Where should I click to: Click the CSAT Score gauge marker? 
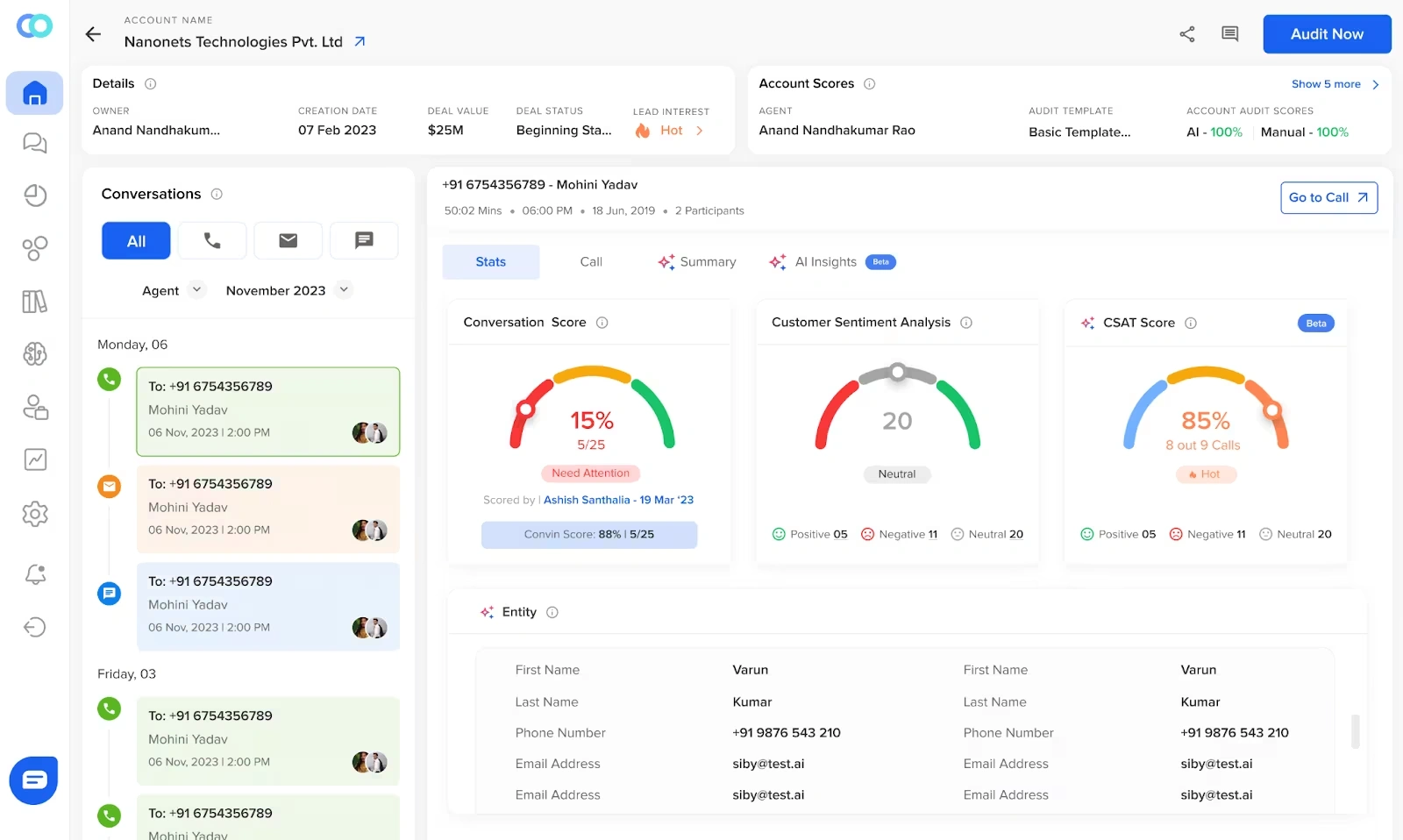click(1272, 409)
